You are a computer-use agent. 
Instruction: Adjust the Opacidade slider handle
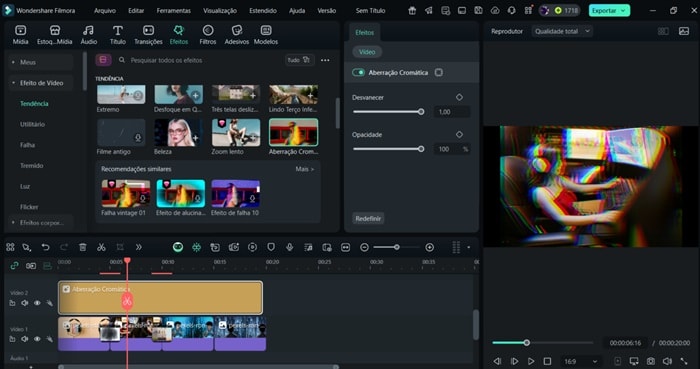pyautogui.click(x=421, y=149)
